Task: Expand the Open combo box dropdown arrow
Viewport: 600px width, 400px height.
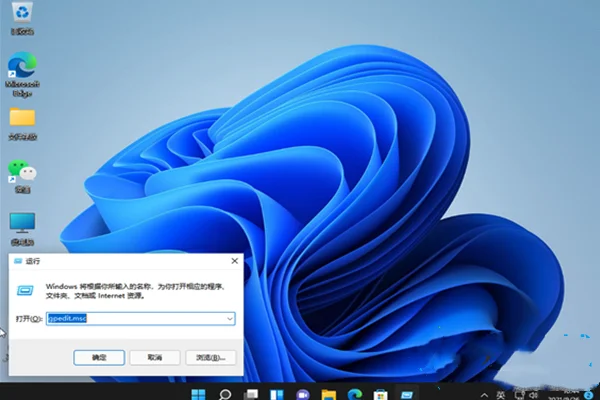Action: pos(230,318)
